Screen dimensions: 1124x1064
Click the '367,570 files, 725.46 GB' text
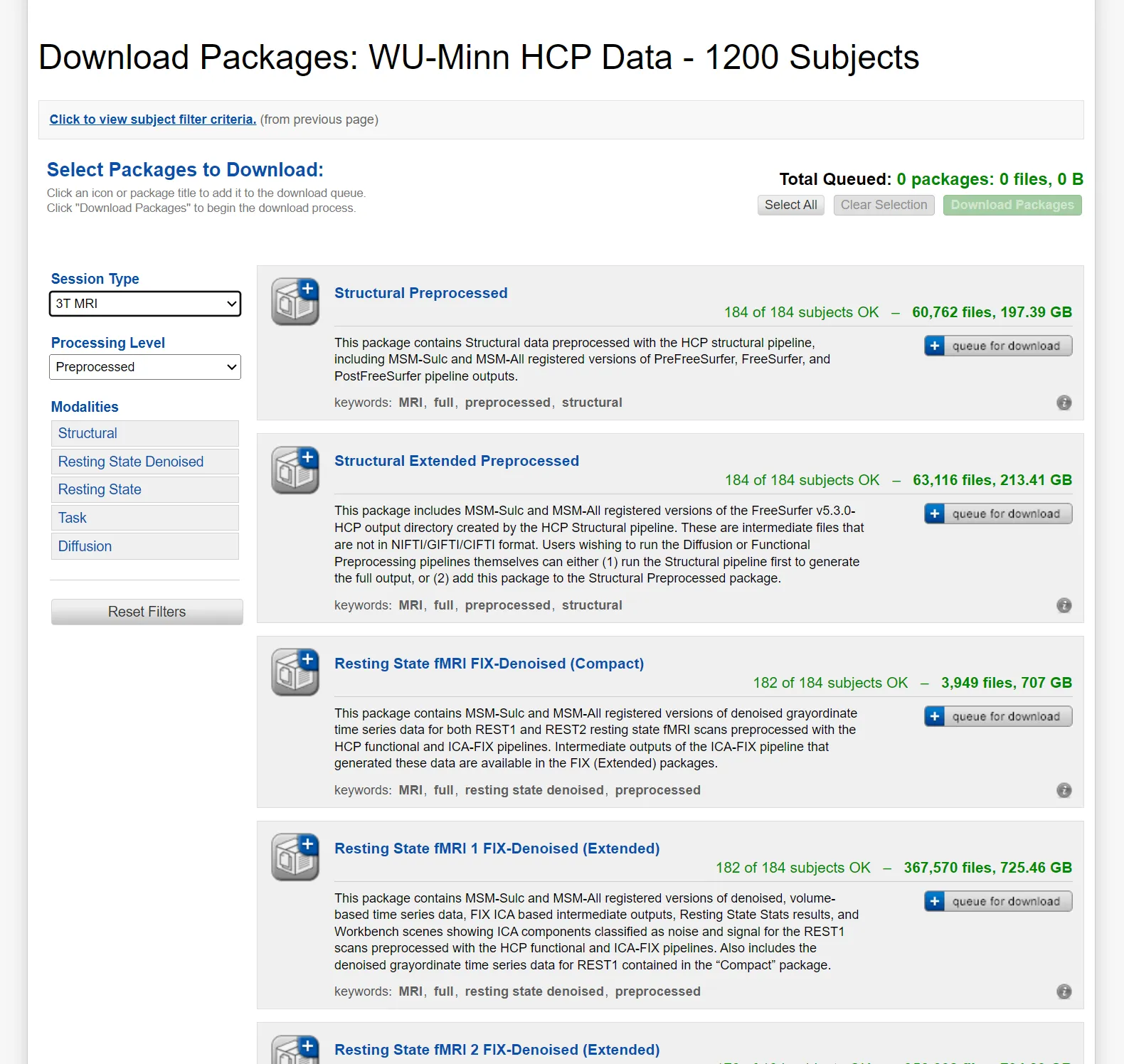click(988, 868)
